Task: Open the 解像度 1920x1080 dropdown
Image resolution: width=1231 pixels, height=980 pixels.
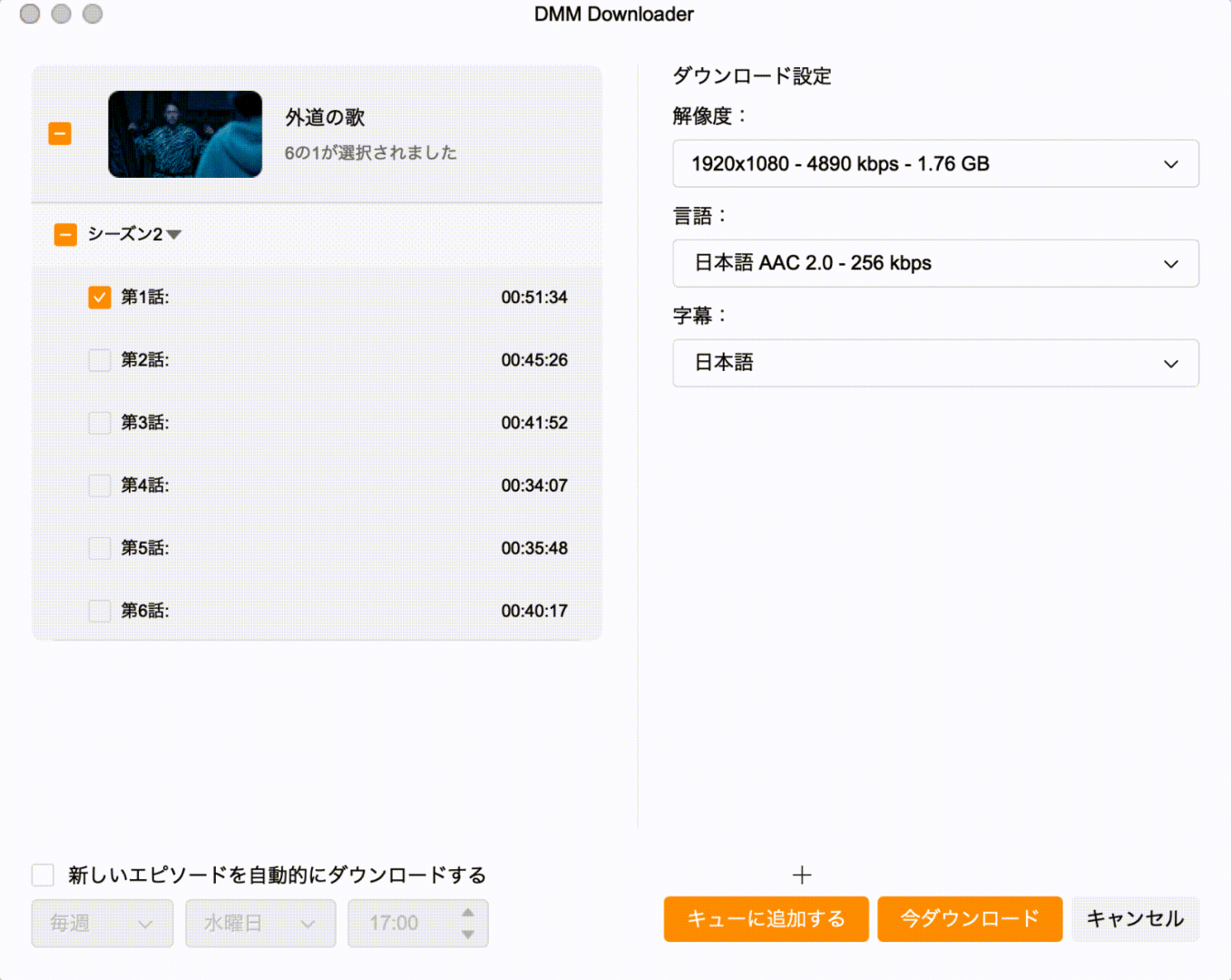Action: (935, 163)
